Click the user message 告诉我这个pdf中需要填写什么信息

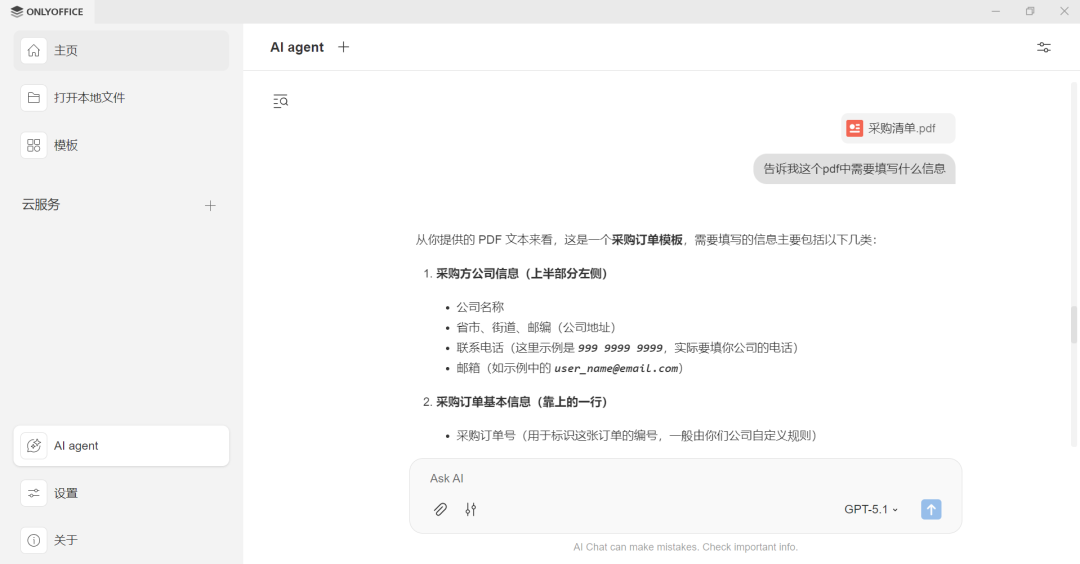[854, 169]
